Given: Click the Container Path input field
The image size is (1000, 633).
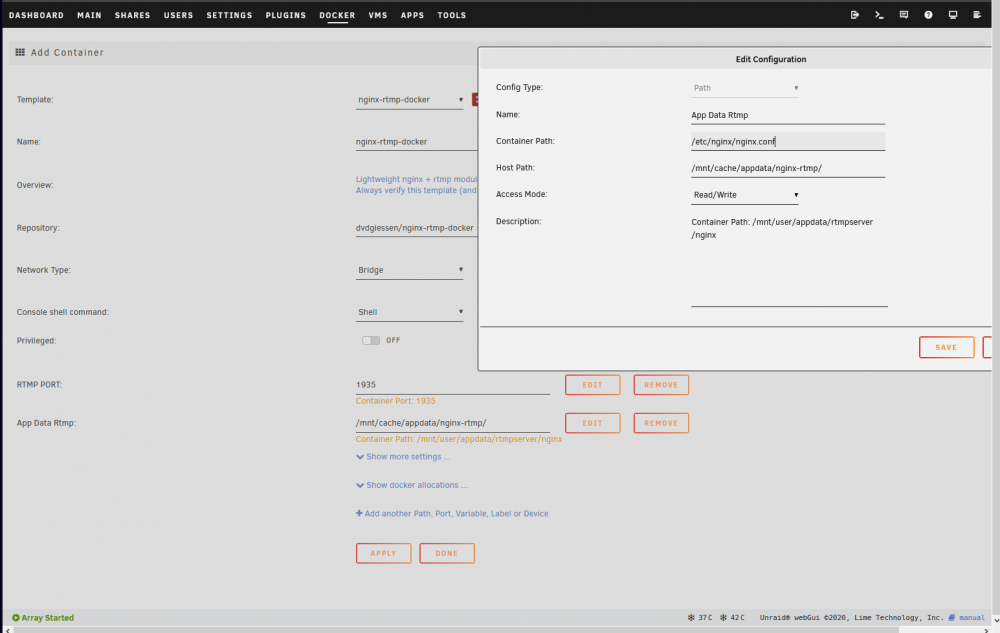Looking at the screenshot, I should click(x=788, y=142).
